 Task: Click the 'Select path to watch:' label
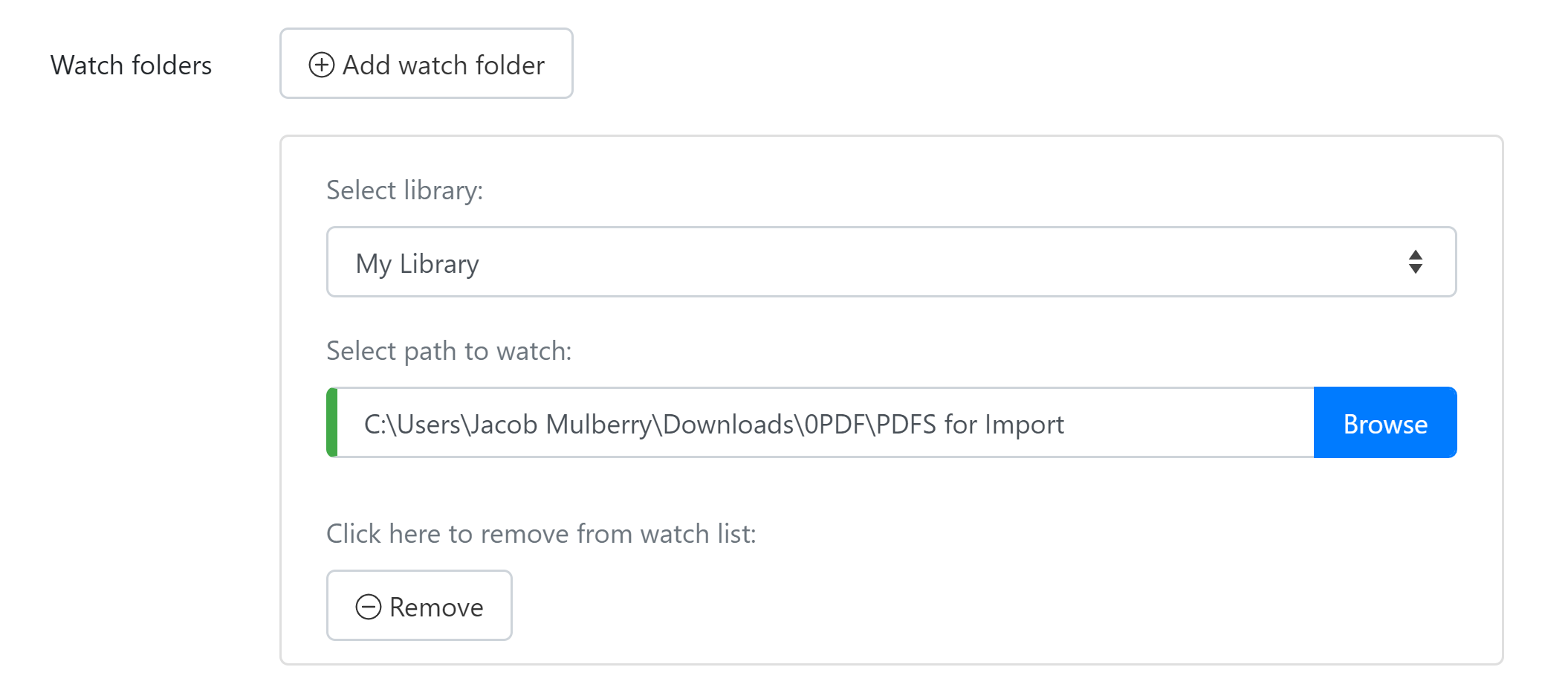[449, 350]
